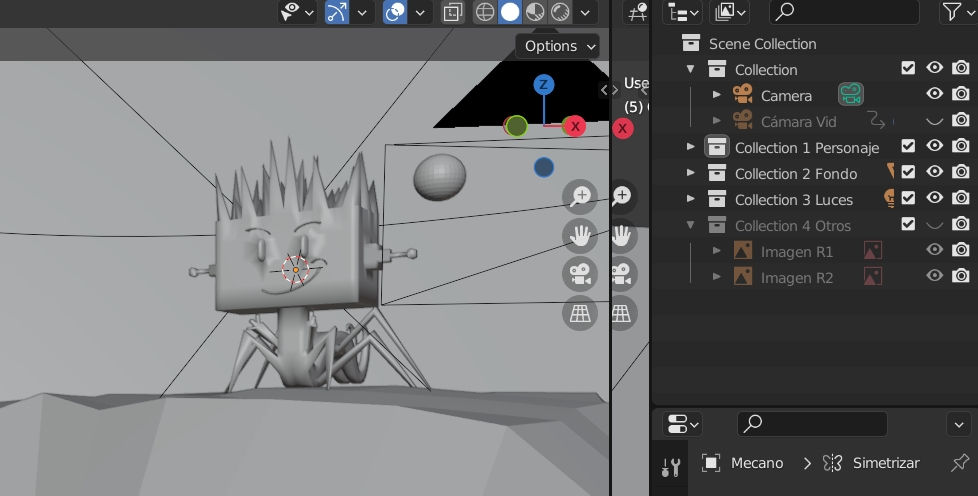Disable render for Imagen R1 camera icon

(x=961, y=250)
